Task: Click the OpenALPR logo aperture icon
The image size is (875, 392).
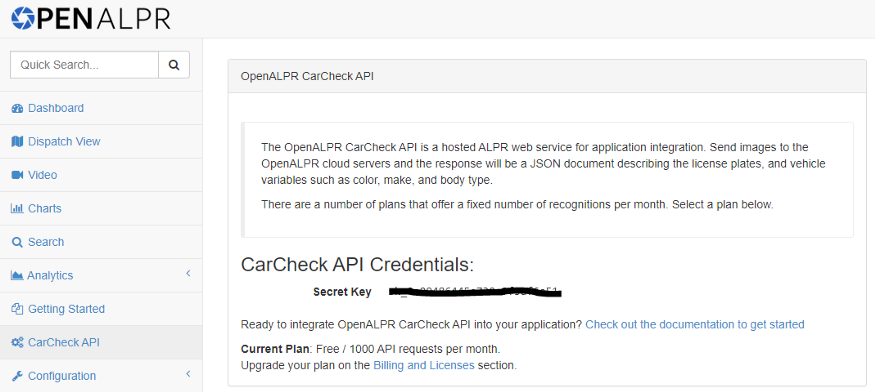Action: pos(22,18)
